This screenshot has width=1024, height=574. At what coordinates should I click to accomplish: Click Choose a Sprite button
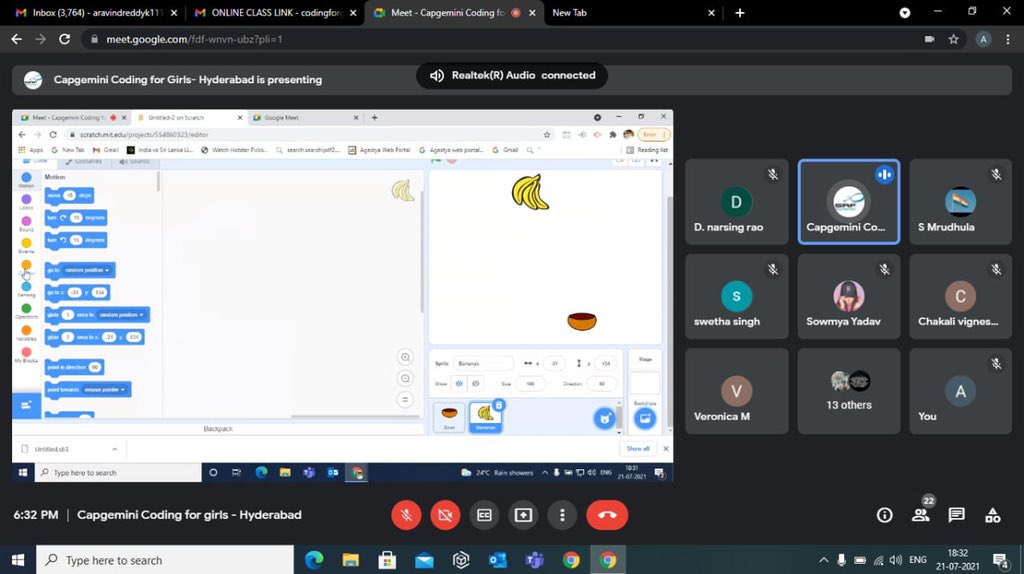[605, 419]
